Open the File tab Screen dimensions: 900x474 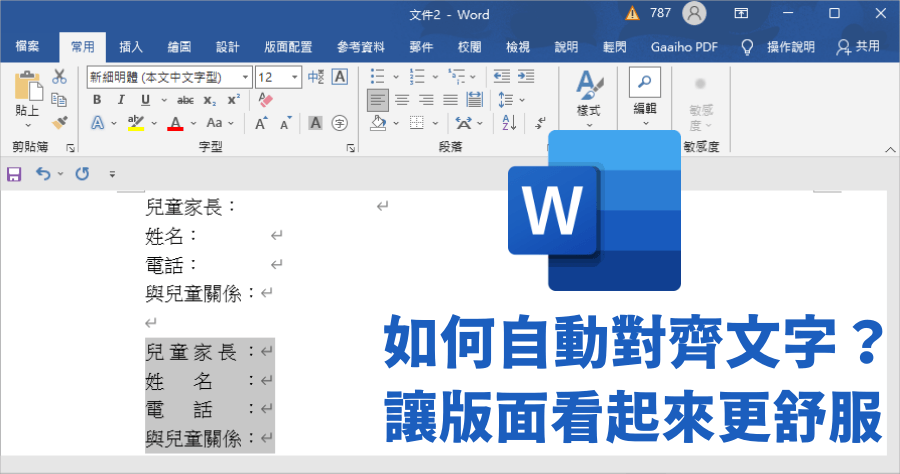click(x=27, y=46)
